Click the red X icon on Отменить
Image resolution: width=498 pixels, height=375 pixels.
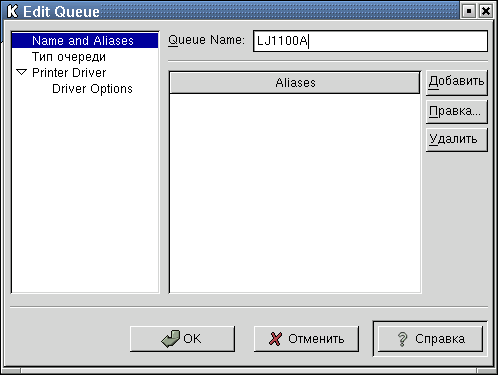point(275,339)
